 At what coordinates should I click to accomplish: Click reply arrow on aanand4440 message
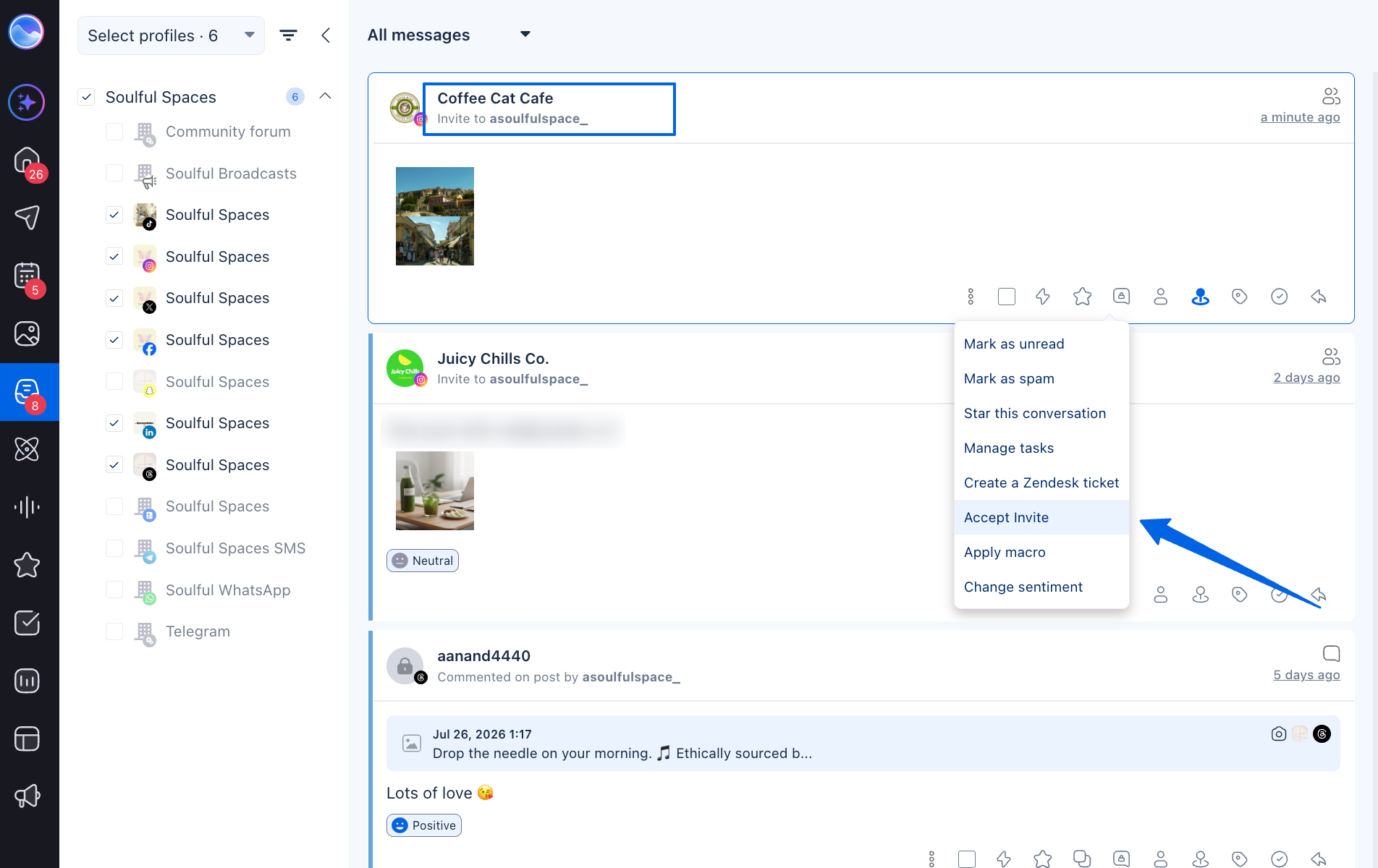coord(1319,859)
